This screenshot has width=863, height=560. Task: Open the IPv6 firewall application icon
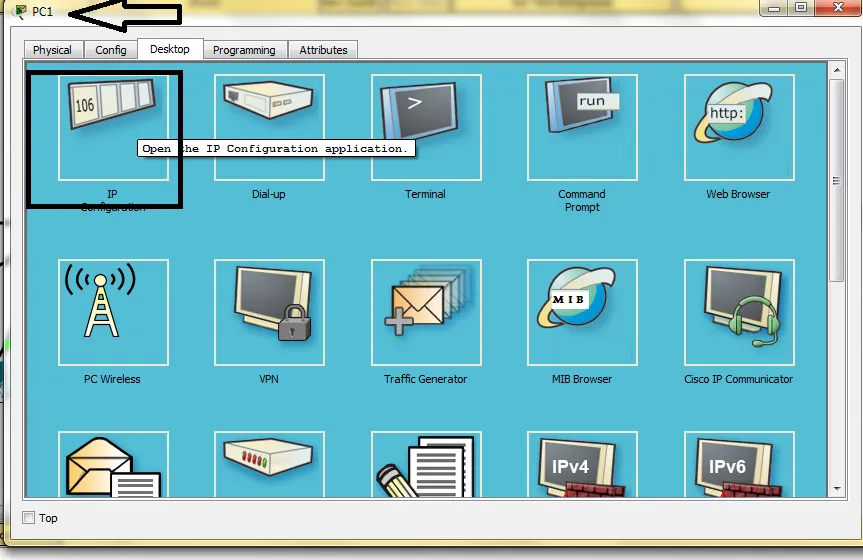point(739,464)
